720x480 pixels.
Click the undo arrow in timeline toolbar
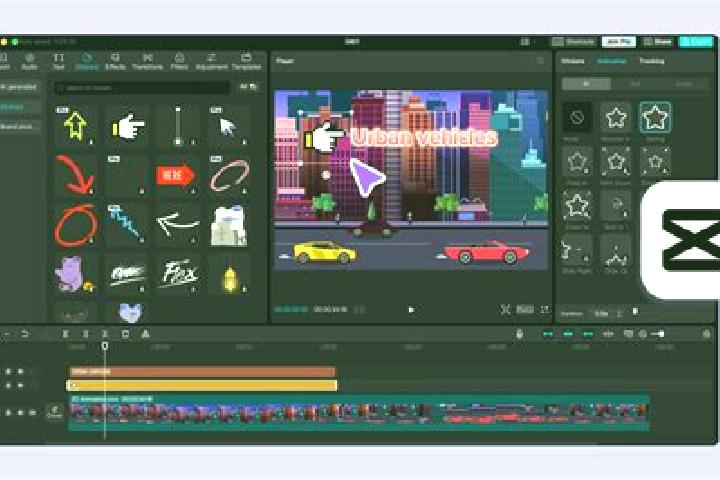coord(25,334)
